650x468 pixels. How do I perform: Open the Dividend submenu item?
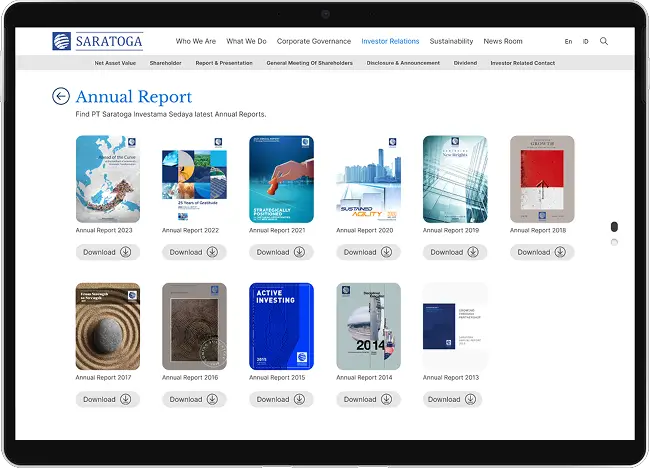[465, 63]
